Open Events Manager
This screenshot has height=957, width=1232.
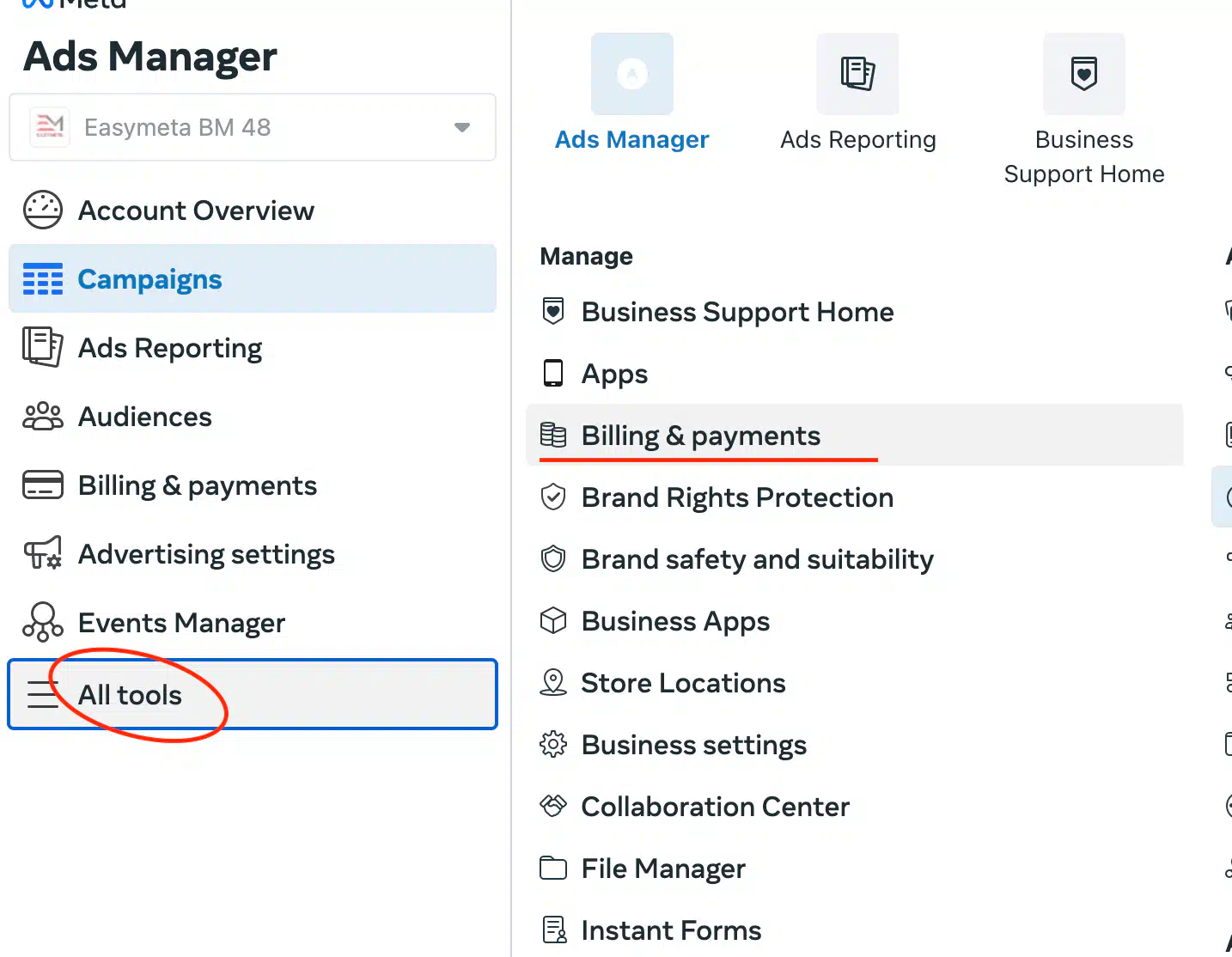(x=253, y=623)
